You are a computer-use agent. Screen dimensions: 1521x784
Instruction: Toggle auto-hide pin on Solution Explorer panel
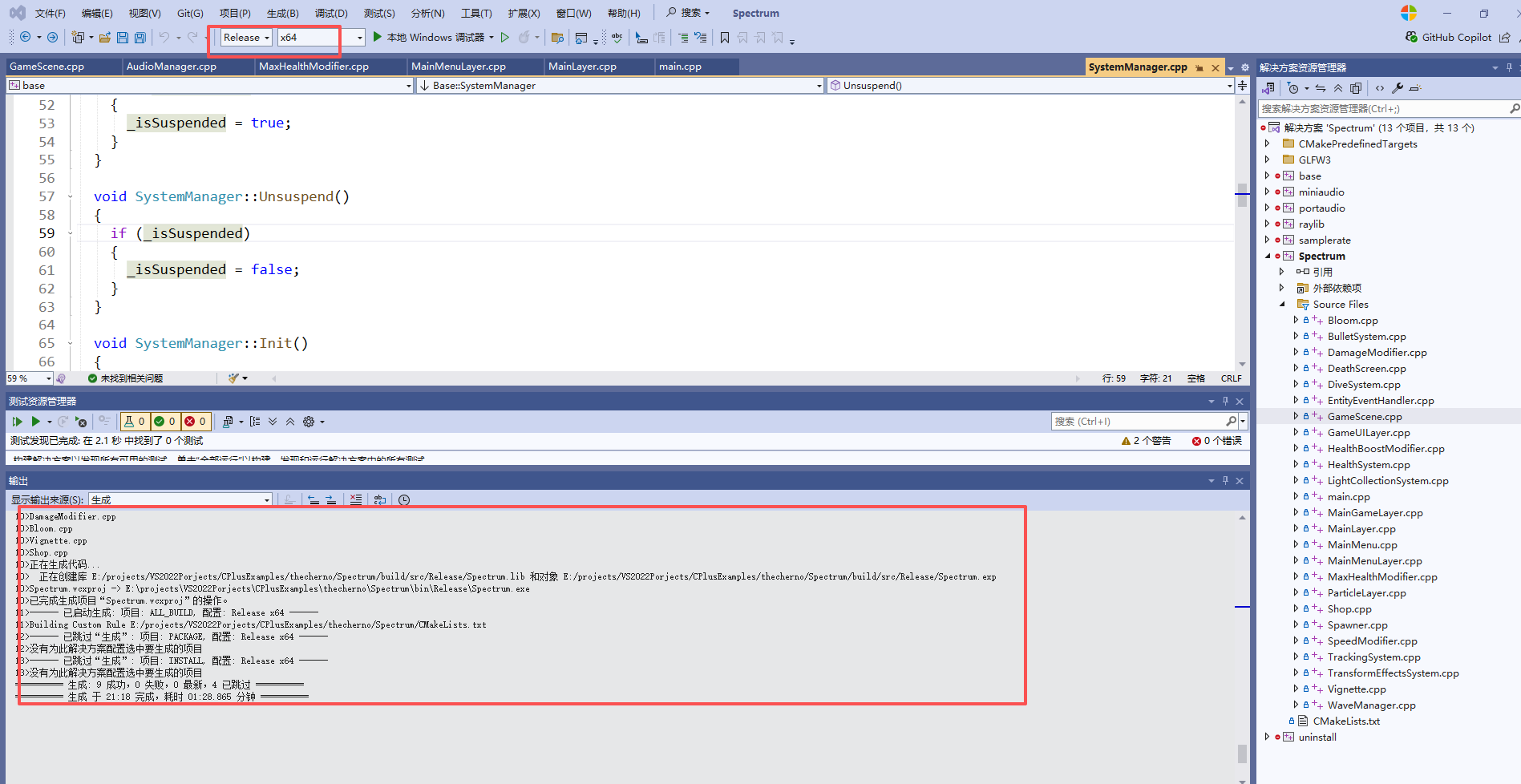click(x=1509, y=67)
